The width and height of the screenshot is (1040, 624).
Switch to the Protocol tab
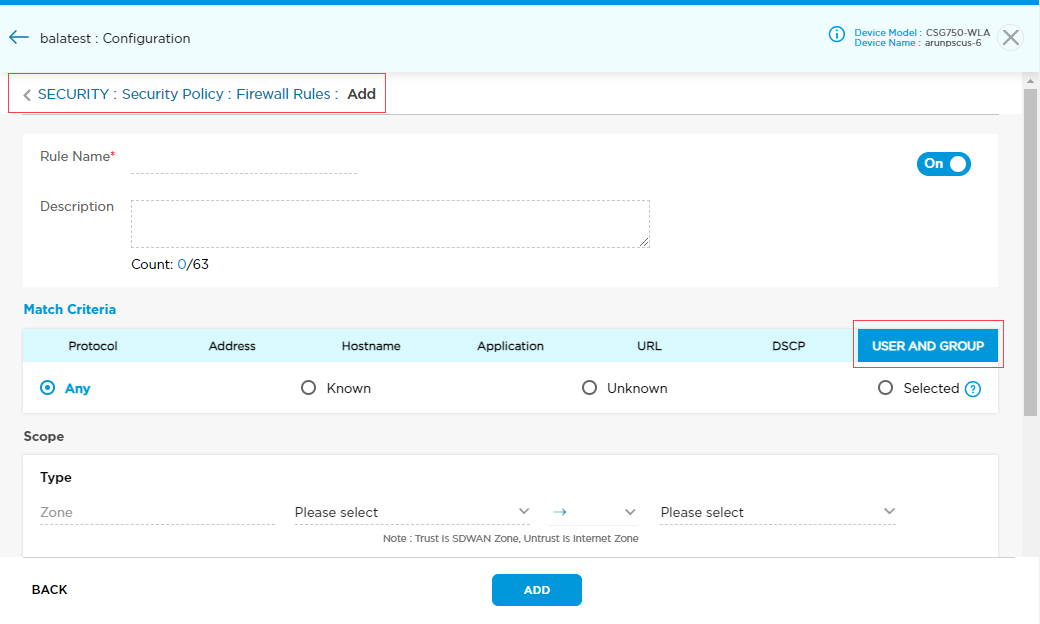[93, 346]
